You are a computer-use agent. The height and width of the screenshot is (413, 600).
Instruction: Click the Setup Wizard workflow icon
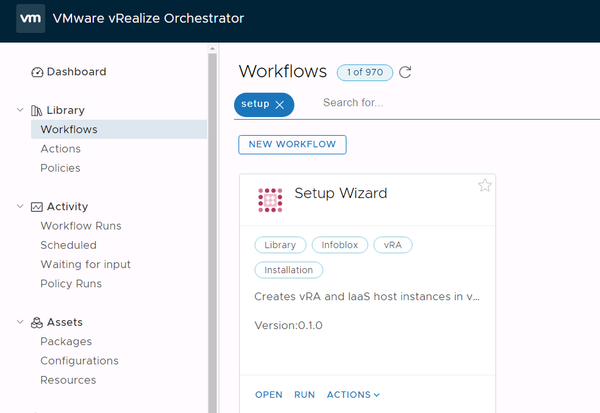[x=270, y=200]
